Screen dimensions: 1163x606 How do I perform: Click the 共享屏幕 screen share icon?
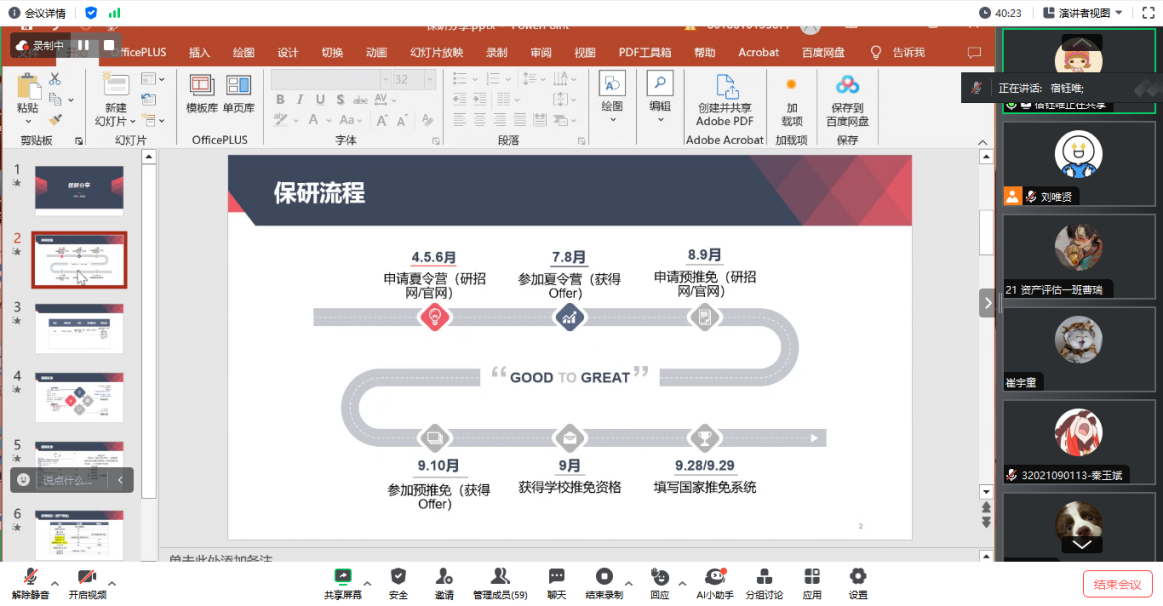click(x=342, y=578)
